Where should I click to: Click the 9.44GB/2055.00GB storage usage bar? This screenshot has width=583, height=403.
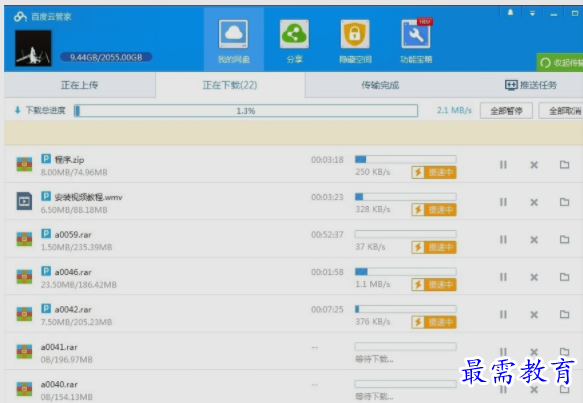106,57
